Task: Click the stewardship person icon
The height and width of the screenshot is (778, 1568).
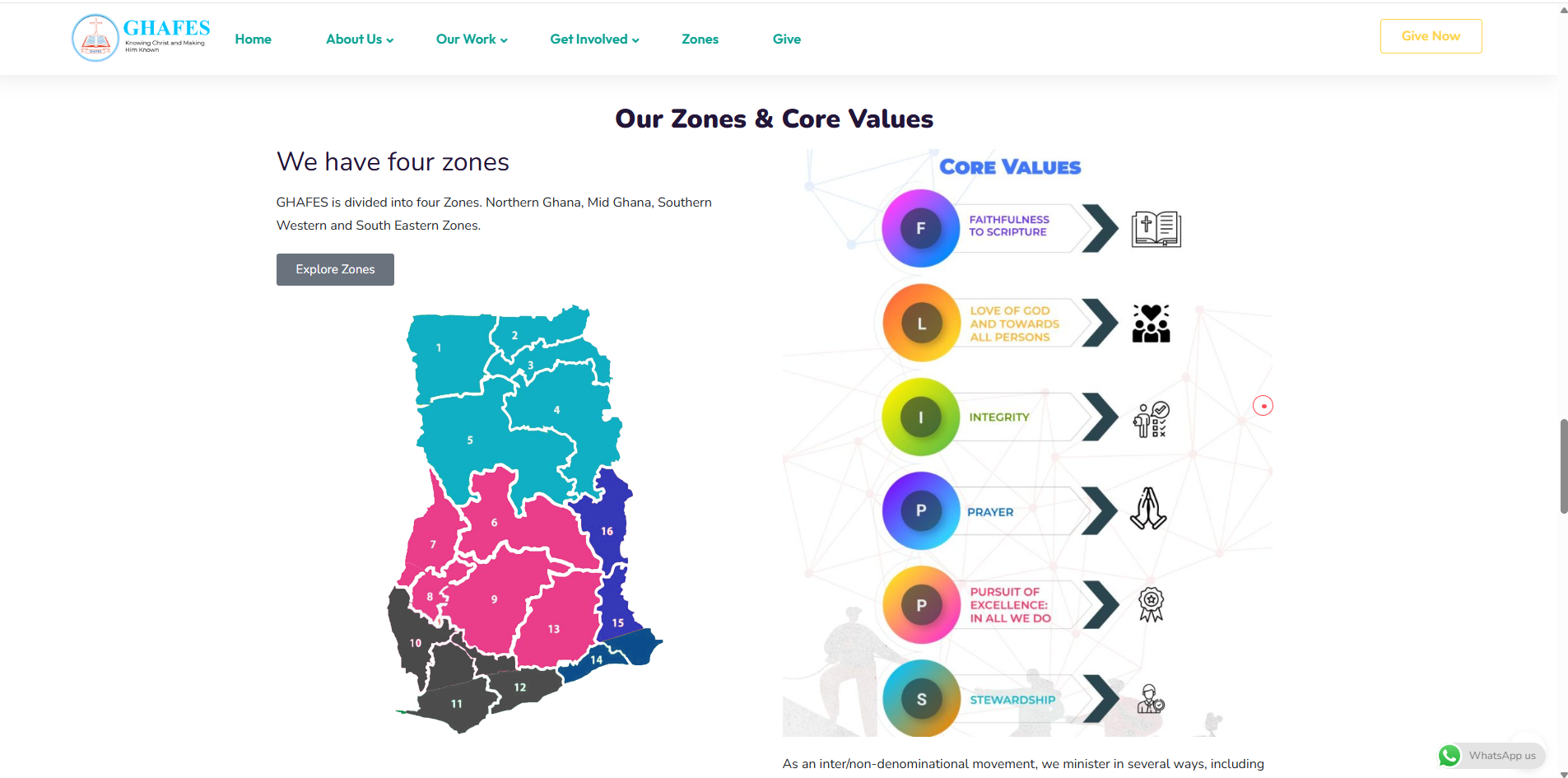Action: [x=1150, y=699]
